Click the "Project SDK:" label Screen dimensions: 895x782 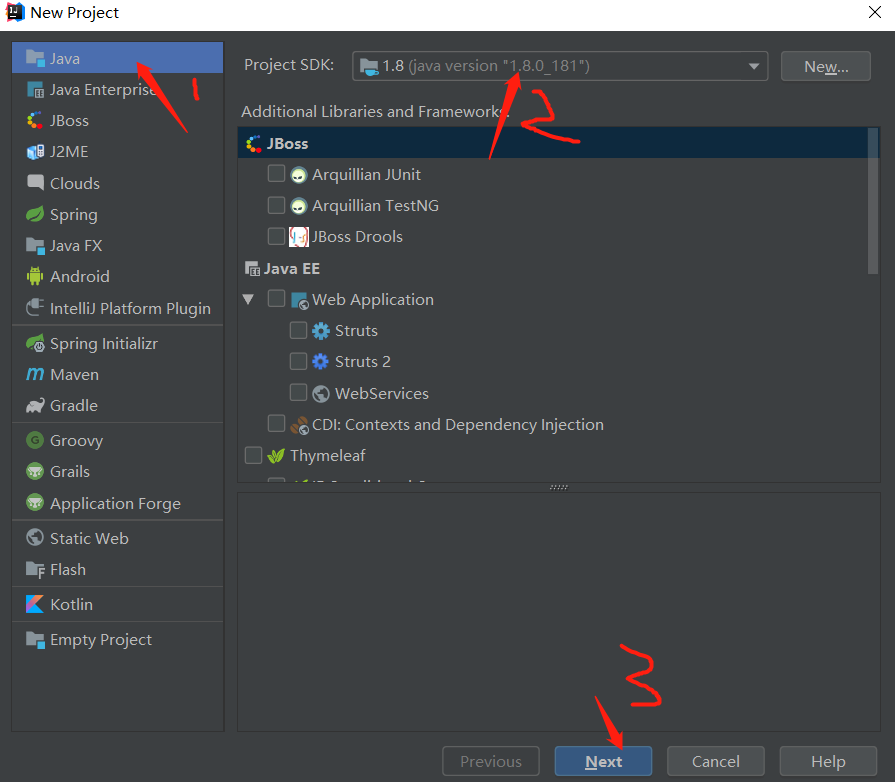pos(289,65)
